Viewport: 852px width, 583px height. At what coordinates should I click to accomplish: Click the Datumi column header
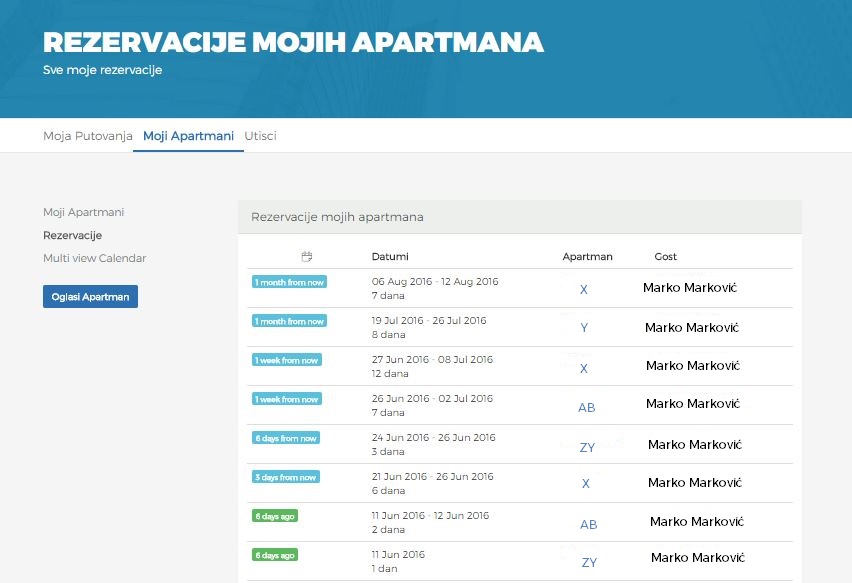point(390,257)
